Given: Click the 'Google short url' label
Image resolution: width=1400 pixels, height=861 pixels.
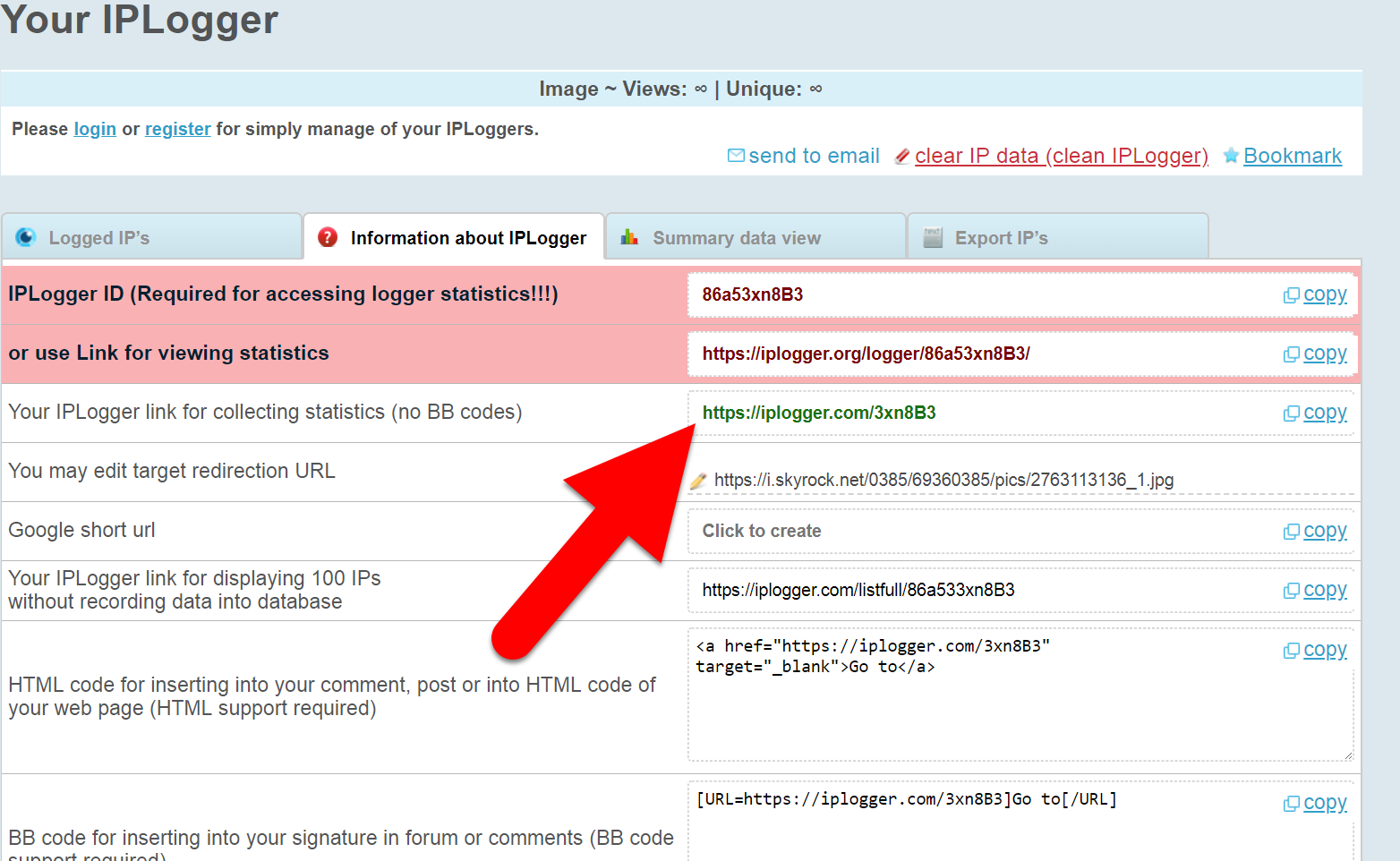Looking at the screenshot, I should (81, 530).
